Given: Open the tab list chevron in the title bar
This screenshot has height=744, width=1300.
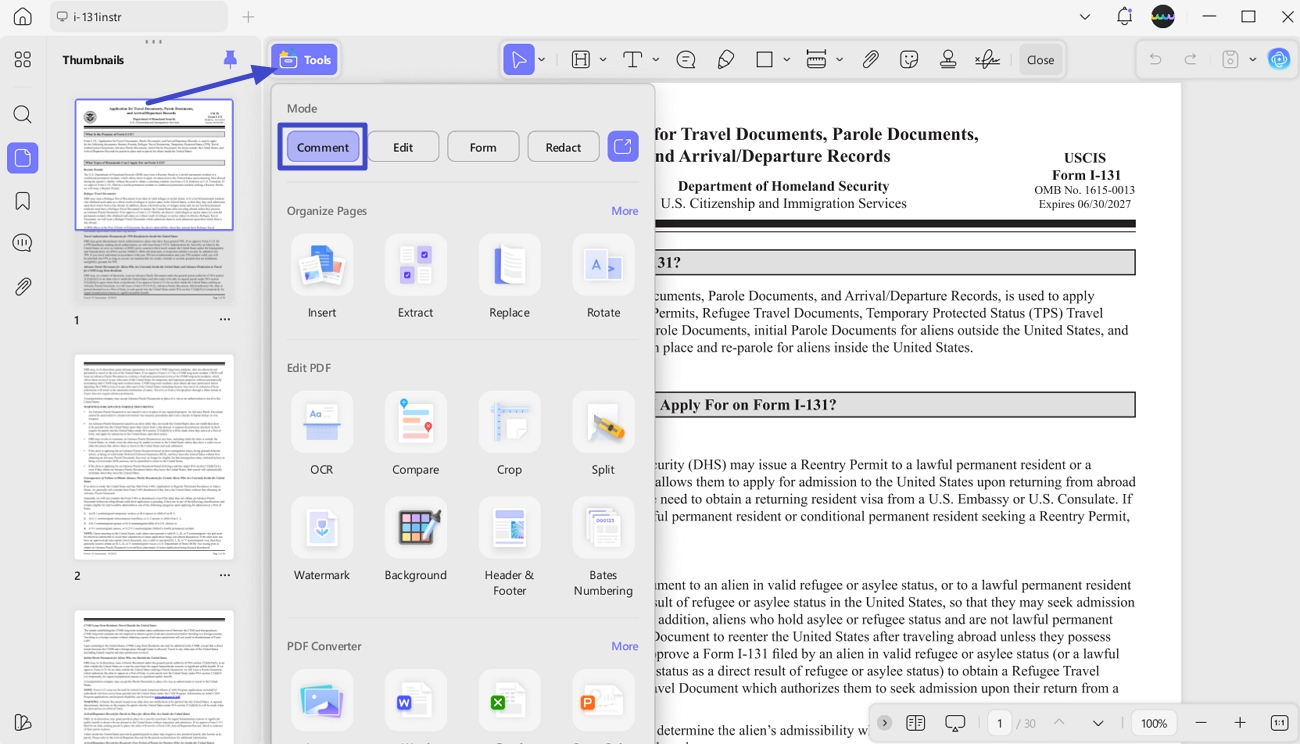Looking at the screenshot, I should [x=1085, y=17].
